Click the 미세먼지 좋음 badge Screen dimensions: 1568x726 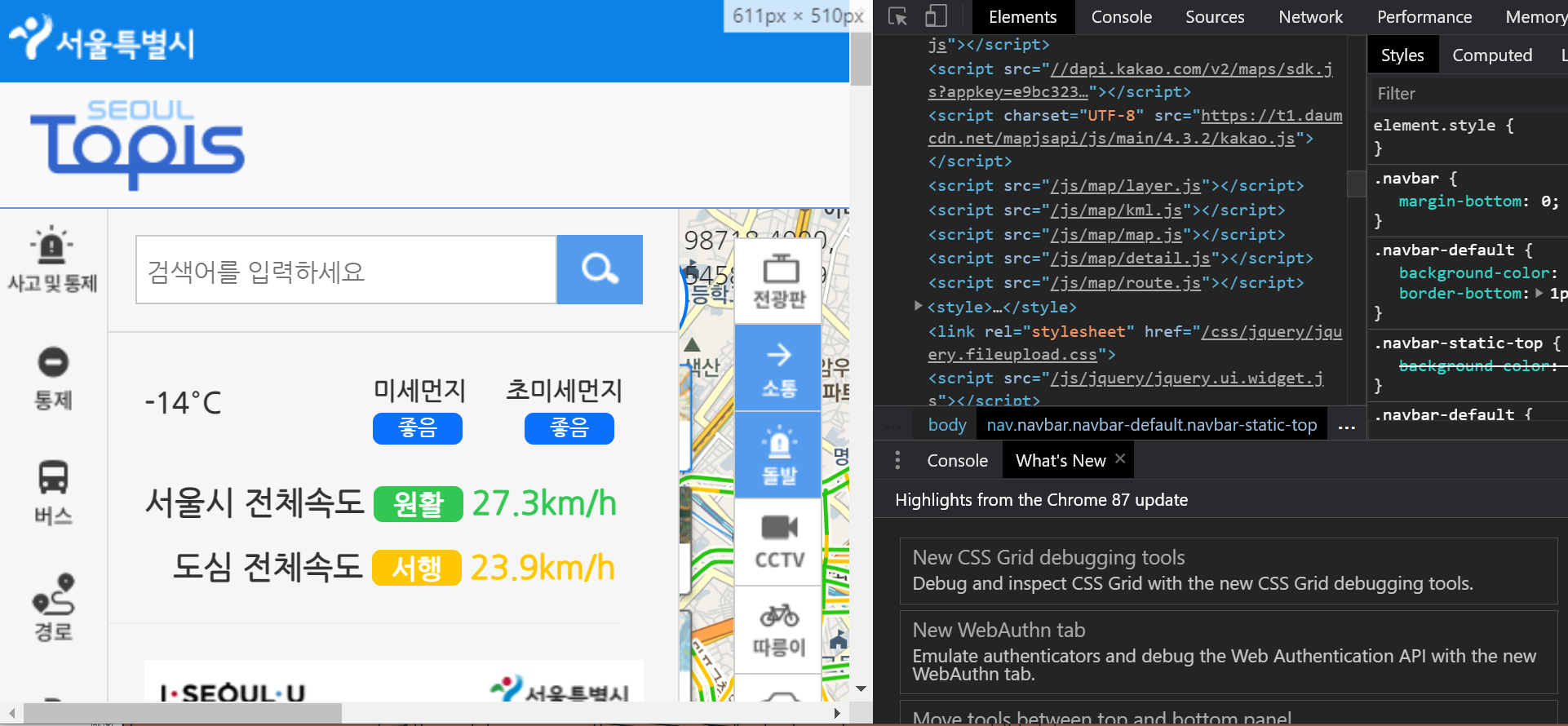click(418, 428)
